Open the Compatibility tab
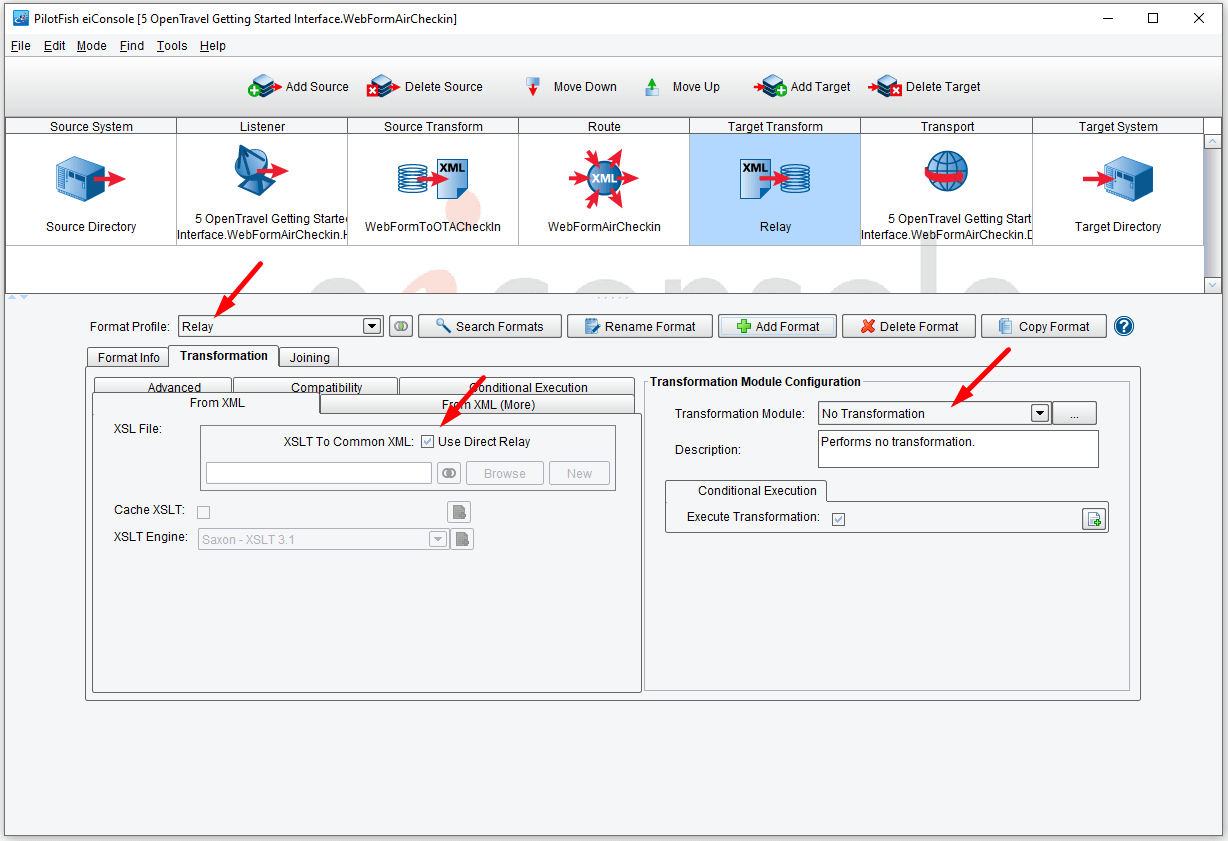Viewport: 1228px width, 841px height. tap(316, 386)
